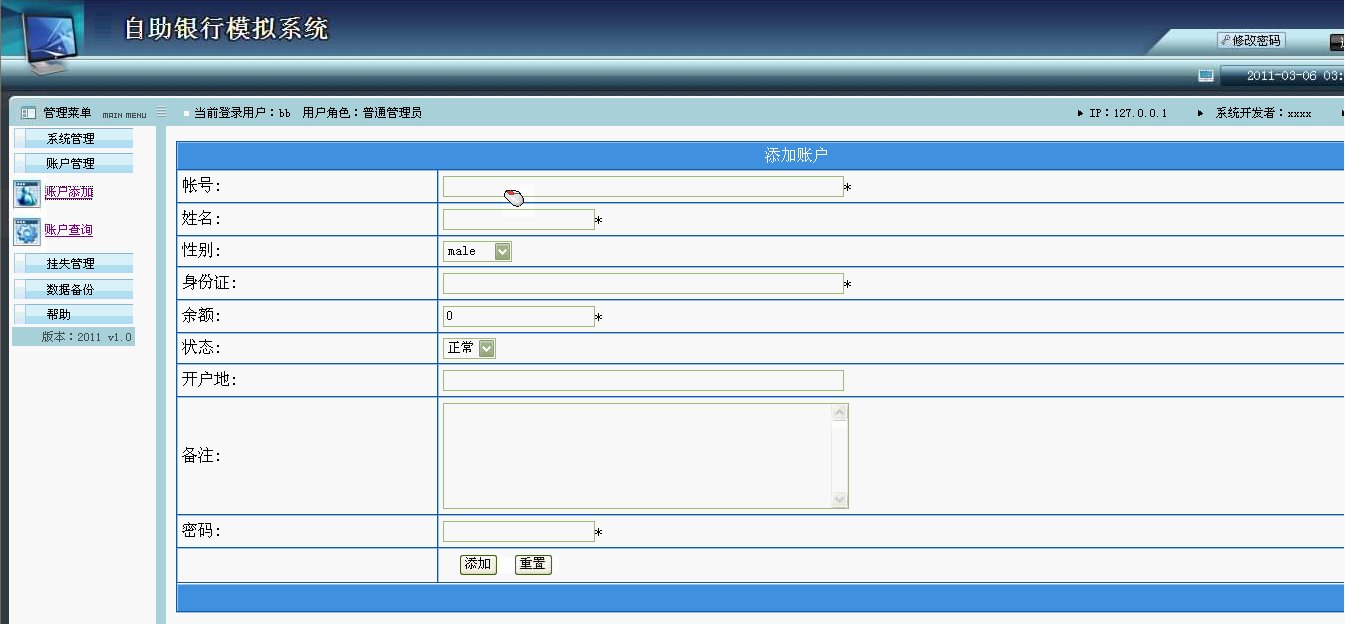Click the 备注 textarea scroll-down arrow
The image size is (1345, 624).
839,499
